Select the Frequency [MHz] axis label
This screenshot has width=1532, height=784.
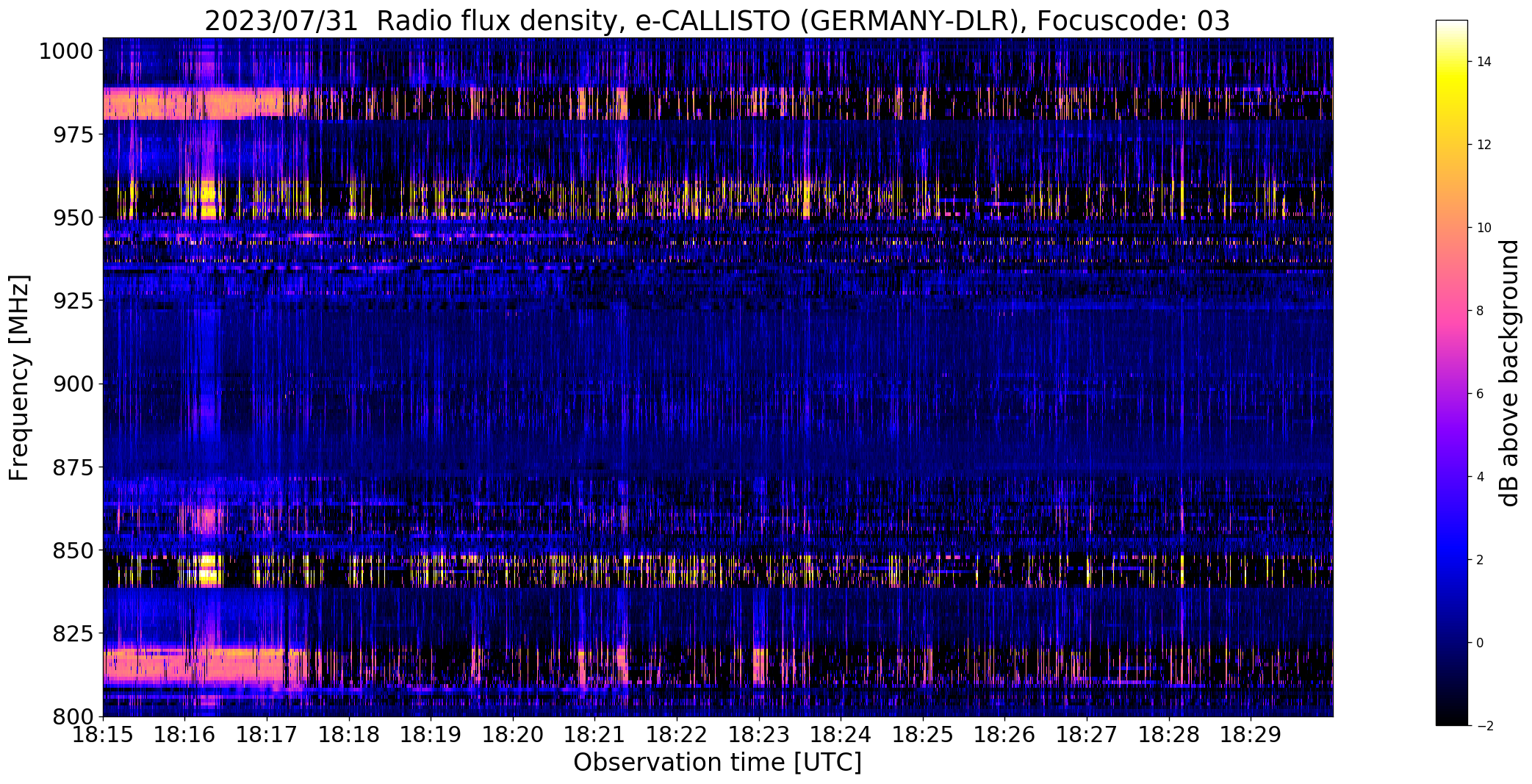[19, 378]
